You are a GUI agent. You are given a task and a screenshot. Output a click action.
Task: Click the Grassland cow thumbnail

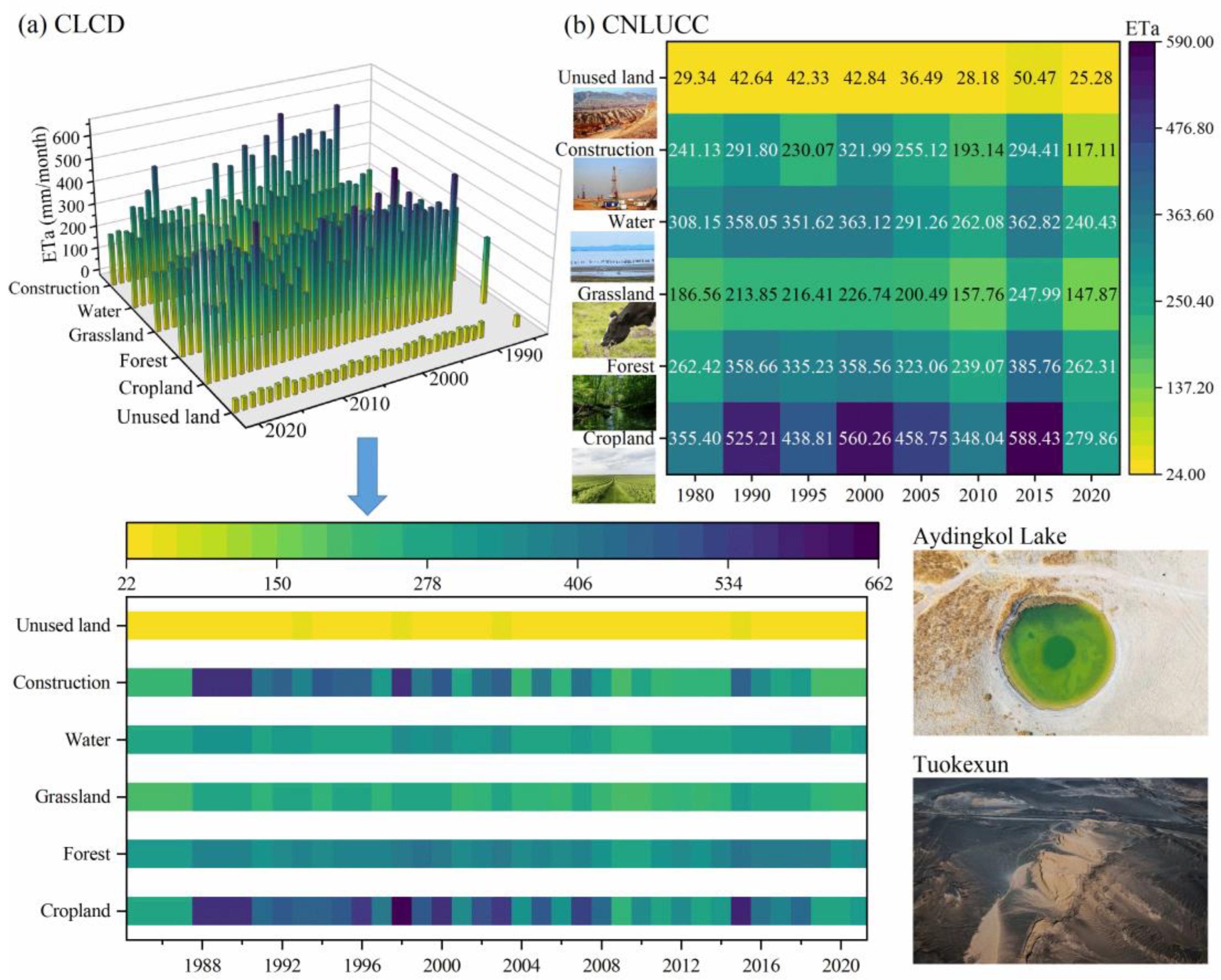[614, 329]
